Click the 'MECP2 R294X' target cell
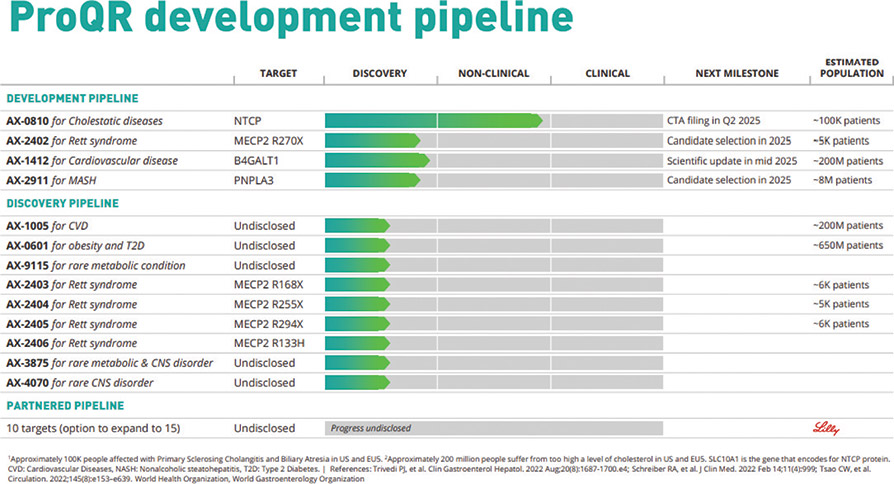The width and height of the screenshot is (894, 484). pos(269,324)
